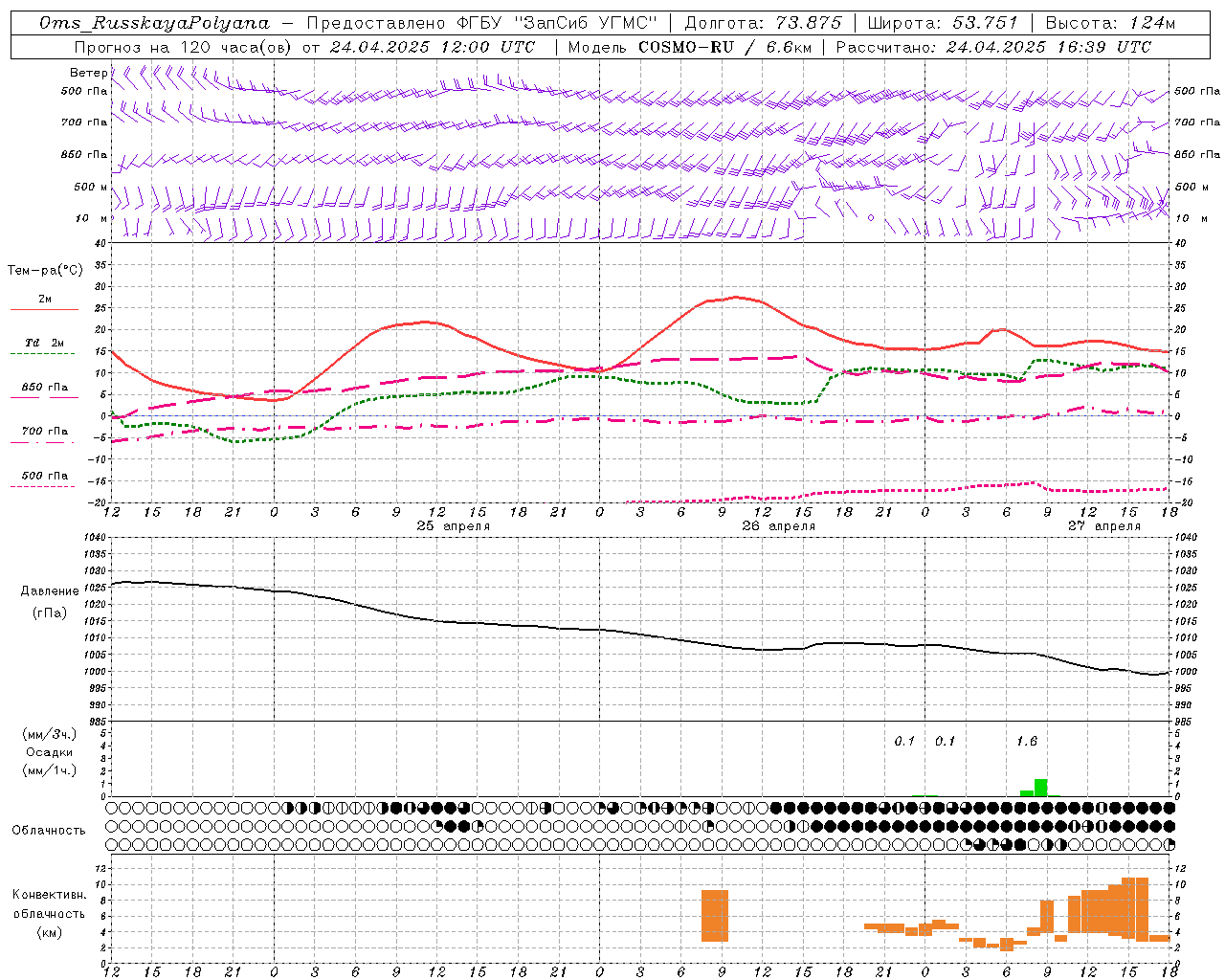1225x980 pixels.
Task: Click the Осадки panel label
Action: coord(50,752)
